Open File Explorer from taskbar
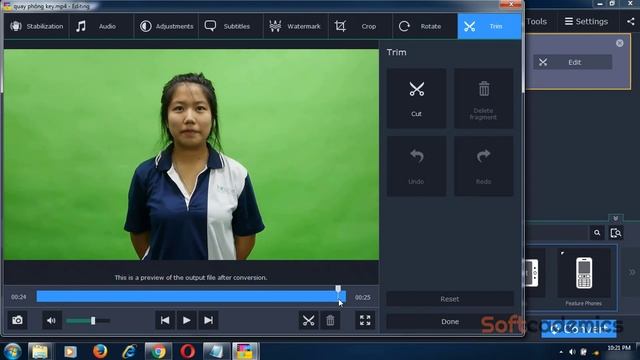The height and width of the screenshot is (360, 640). coord(40,351)
